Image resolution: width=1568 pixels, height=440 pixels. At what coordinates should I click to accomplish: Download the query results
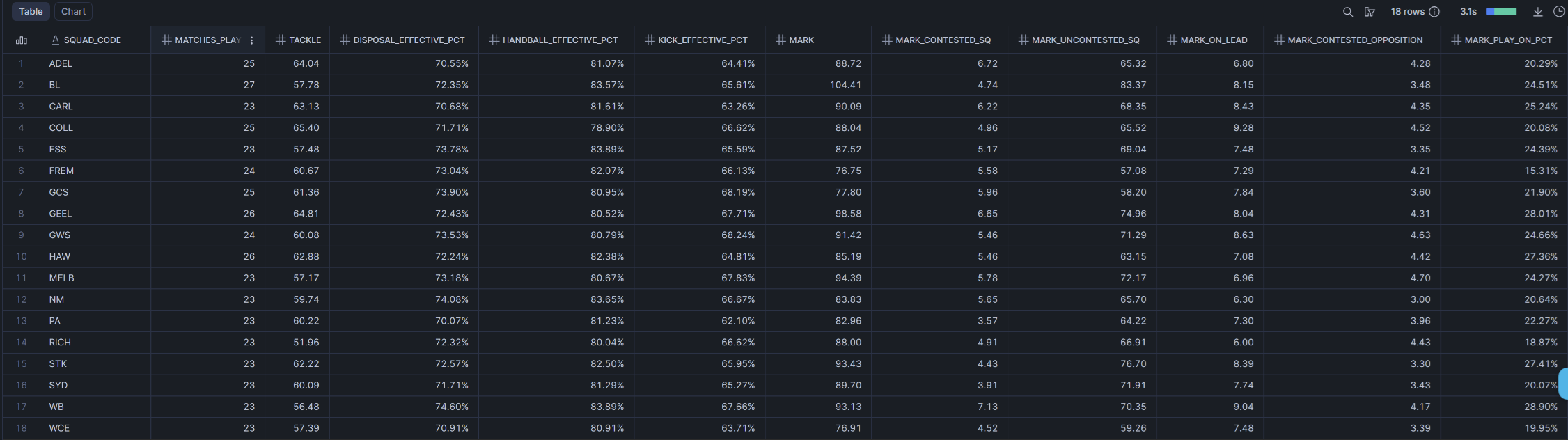coord(1538,12)
